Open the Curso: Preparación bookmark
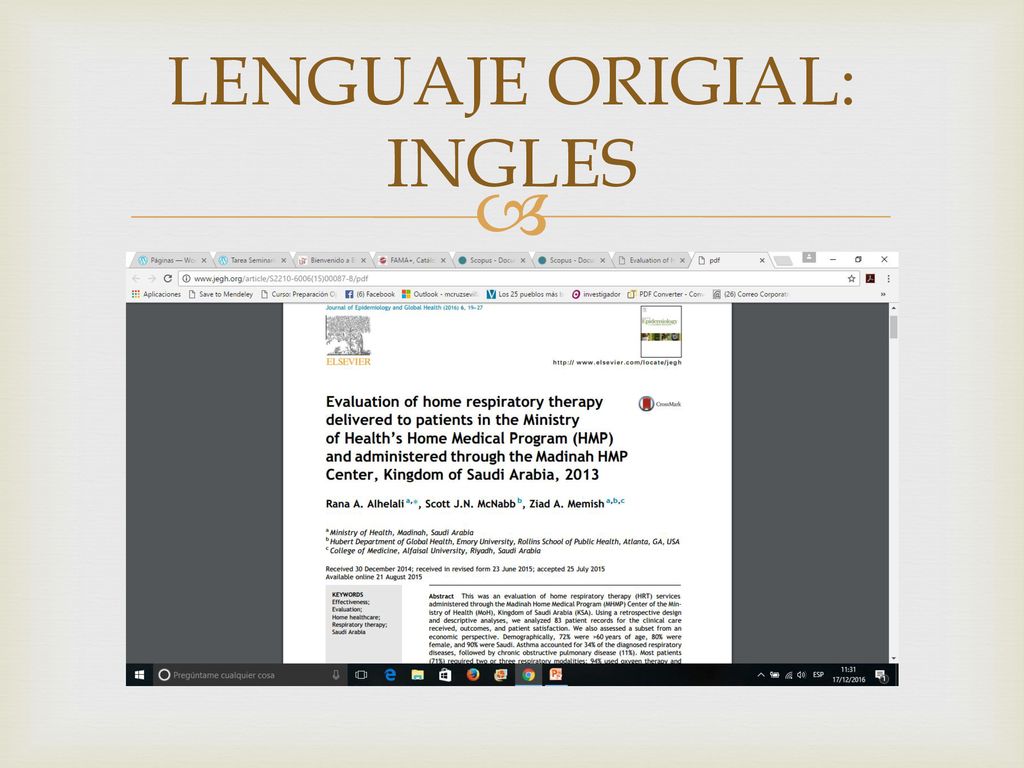 pos(298,295)
